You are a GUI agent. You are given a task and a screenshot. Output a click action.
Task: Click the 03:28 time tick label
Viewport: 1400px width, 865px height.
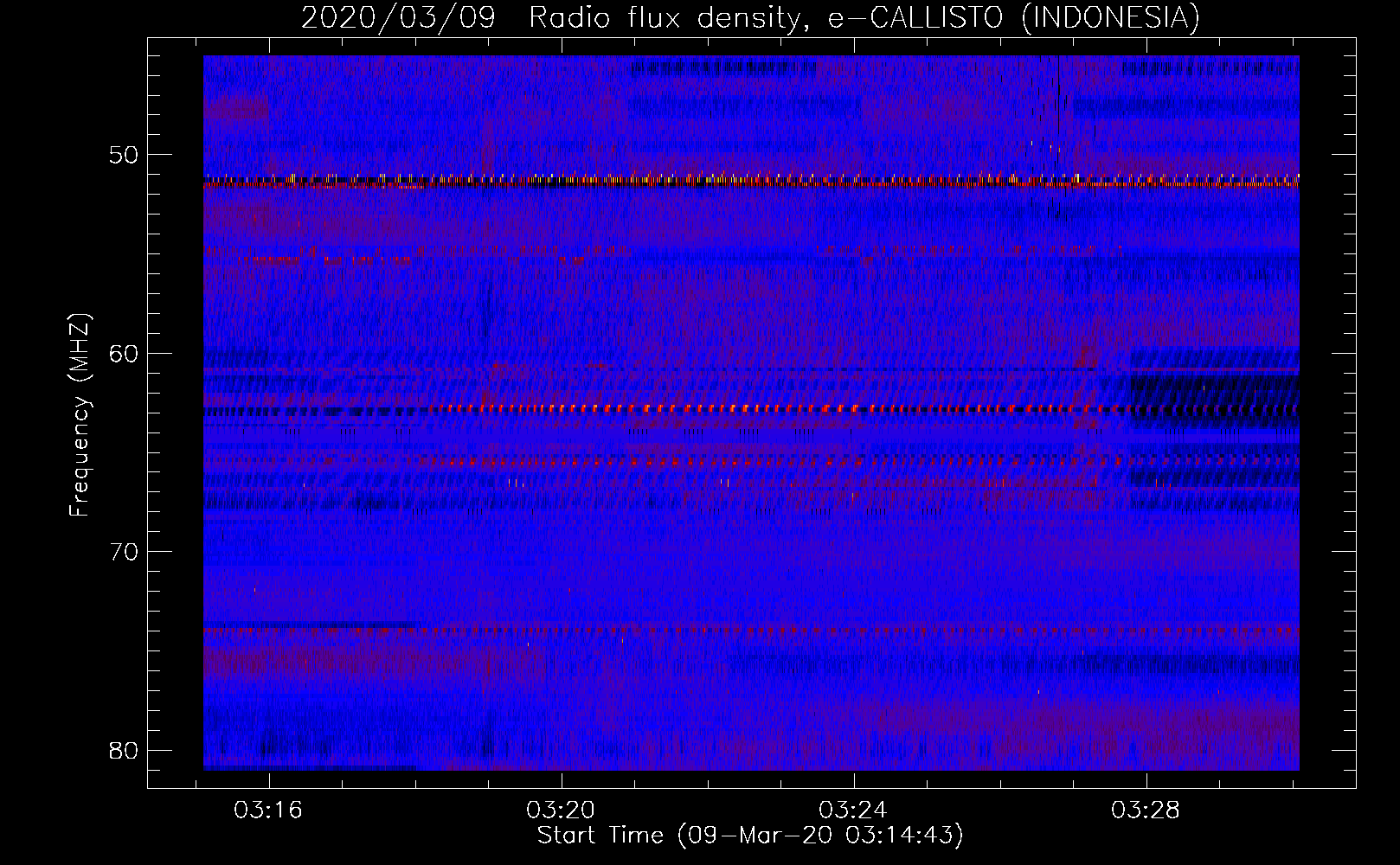click(x=1146, y=811)
